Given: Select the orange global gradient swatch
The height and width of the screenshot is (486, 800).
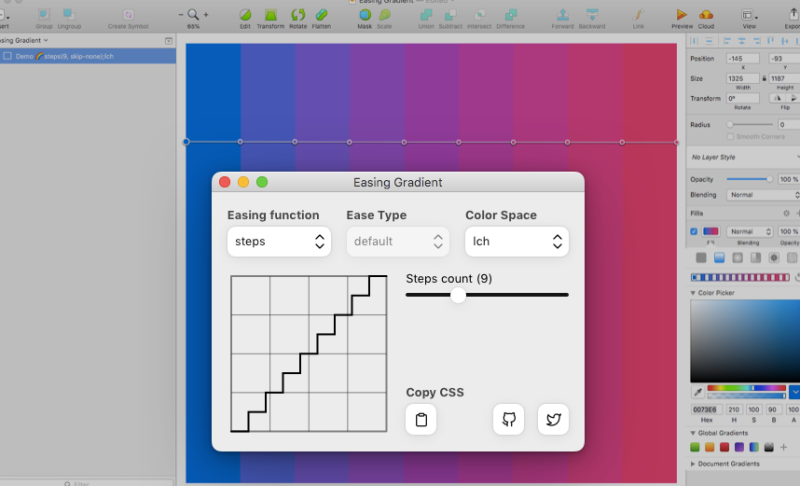Looking at the screenshot, I should point(710,447).
